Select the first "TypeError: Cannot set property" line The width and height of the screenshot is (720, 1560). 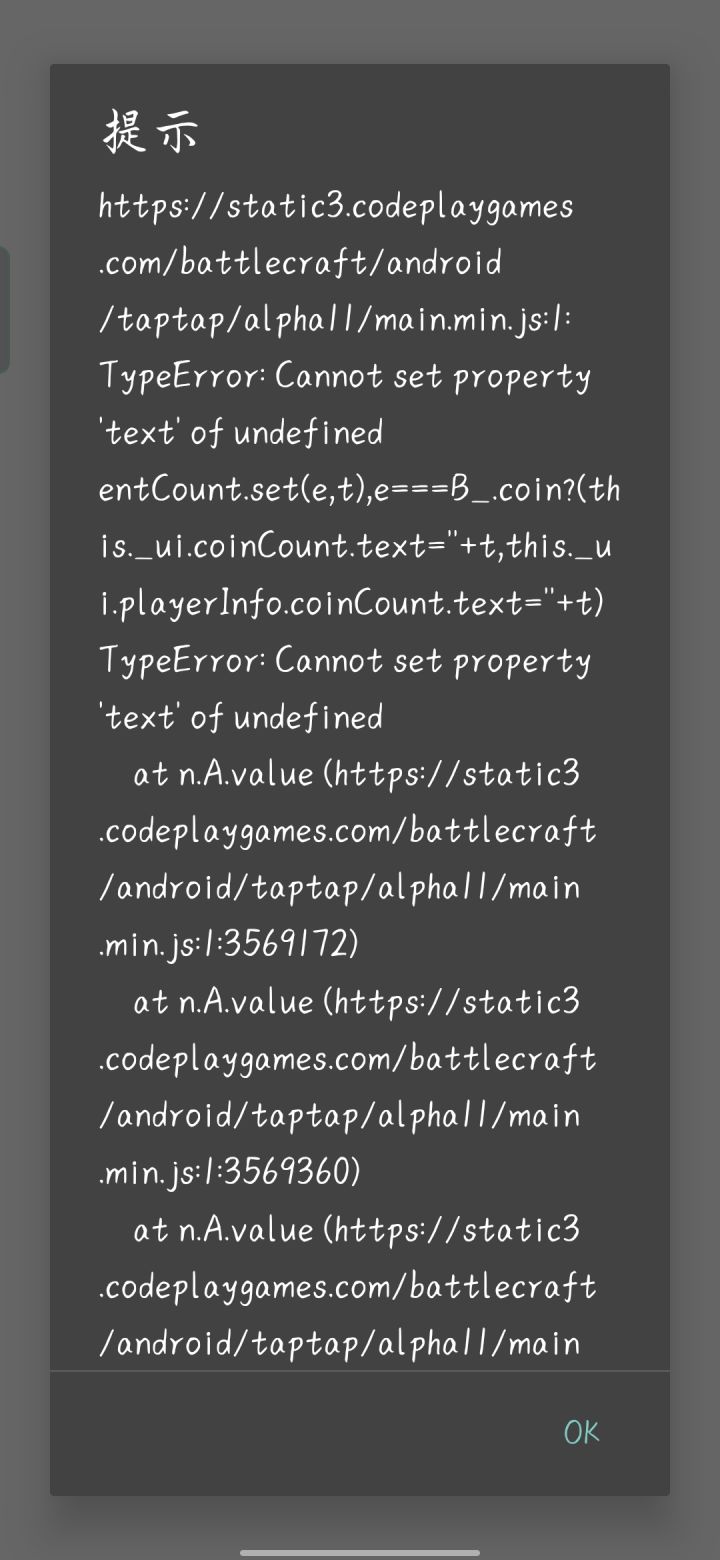tap(345, 376)
